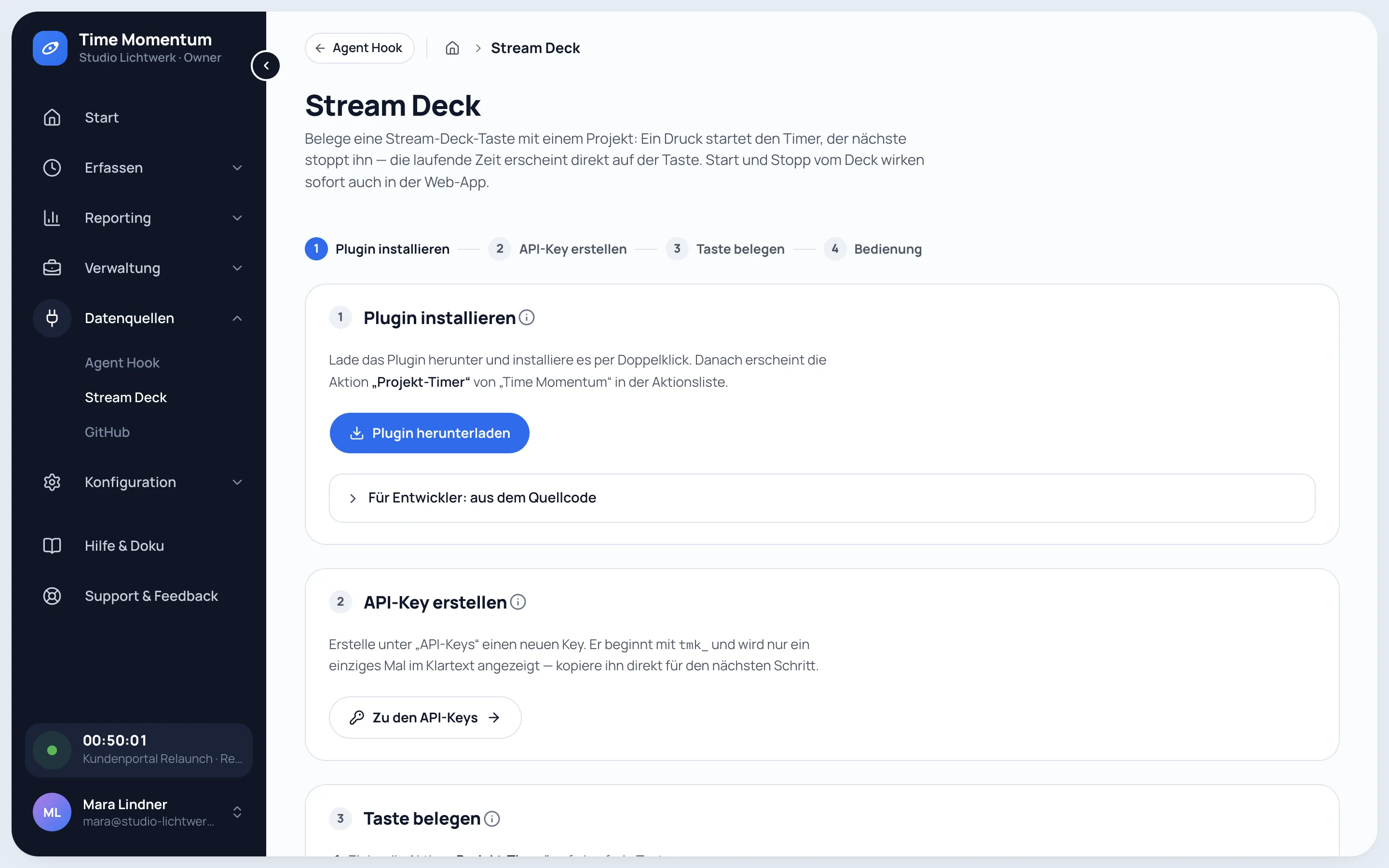
Task: Collapse the sidebar with the arrow button
Action: tap(266, 66)
